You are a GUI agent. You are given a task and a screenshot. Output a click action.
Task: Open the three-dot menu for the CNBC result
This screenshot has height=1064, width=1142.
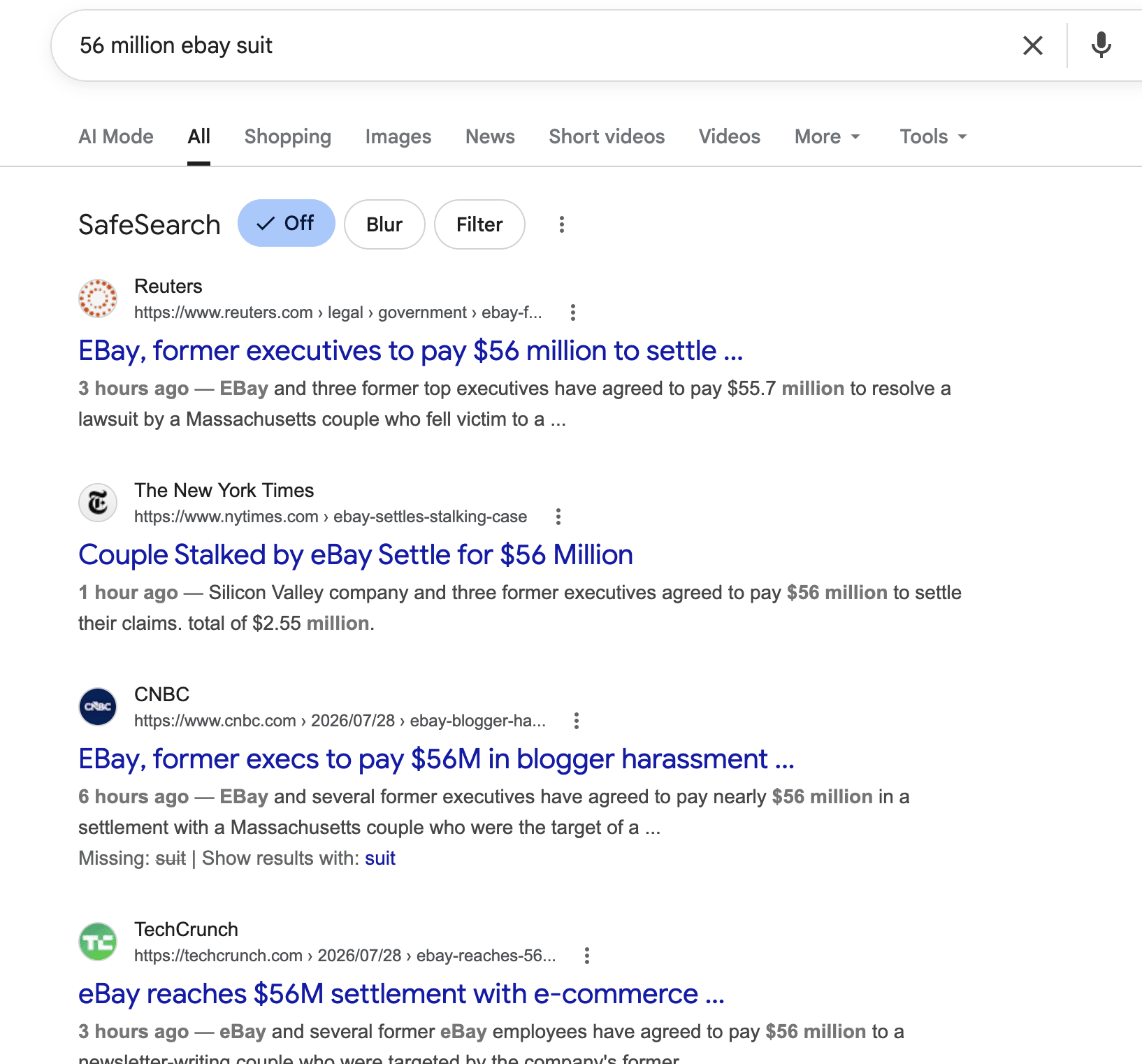point(577,721)
